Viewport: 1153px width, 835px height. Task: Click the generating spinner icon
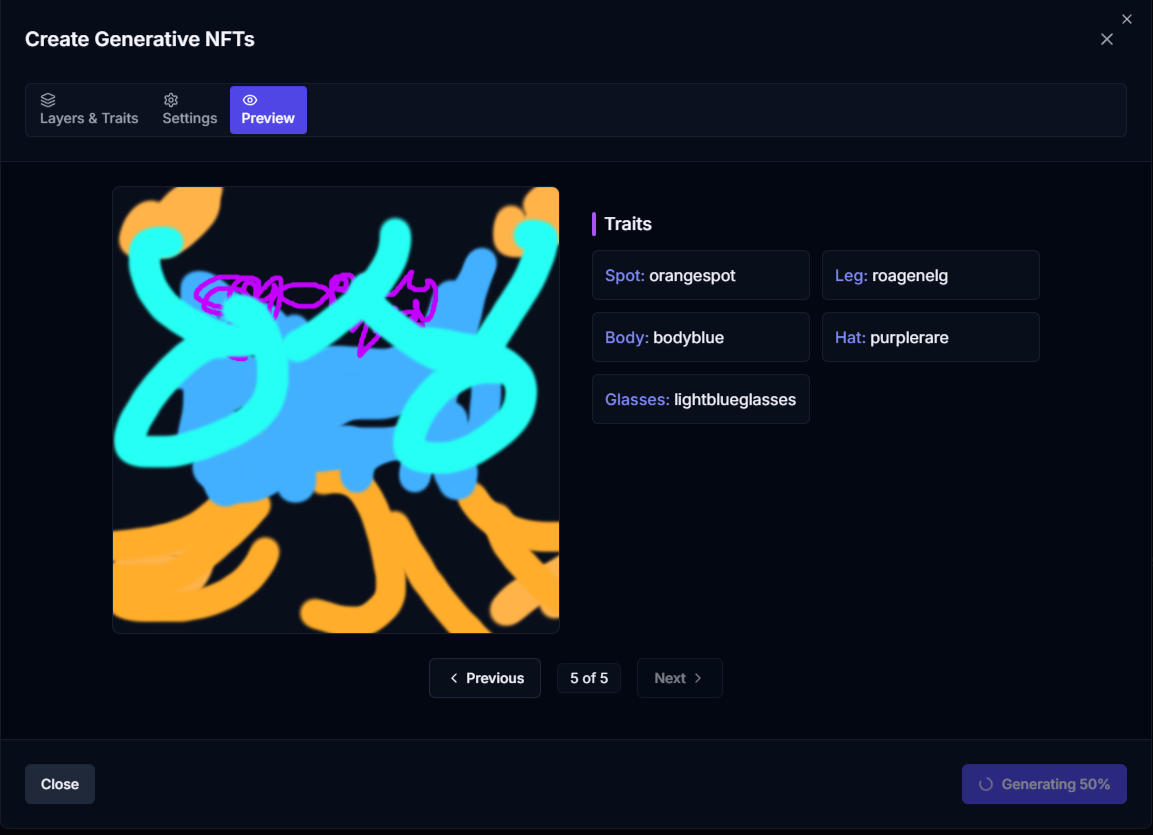click(x=986, y=785)
